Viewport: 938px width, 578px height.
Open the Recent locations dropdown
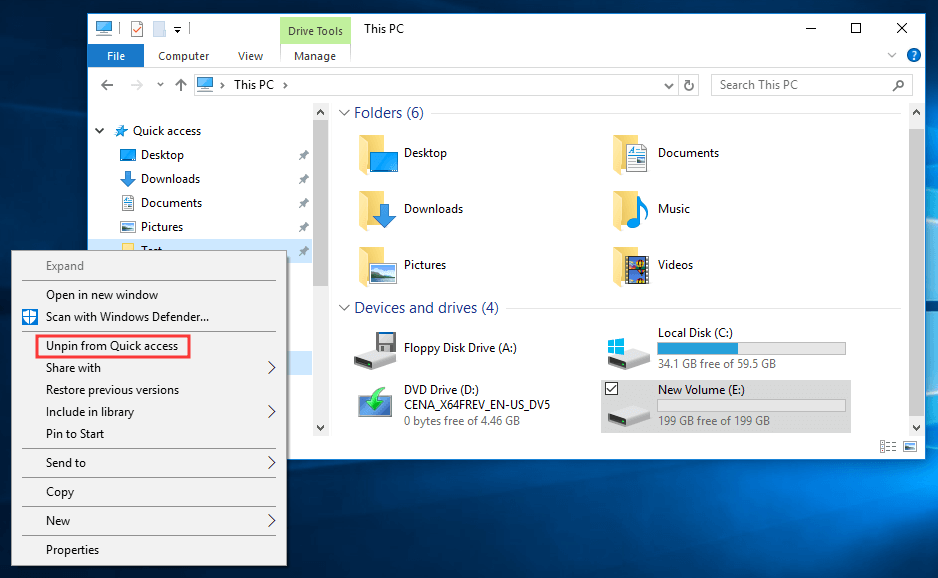tap(160, 85)
